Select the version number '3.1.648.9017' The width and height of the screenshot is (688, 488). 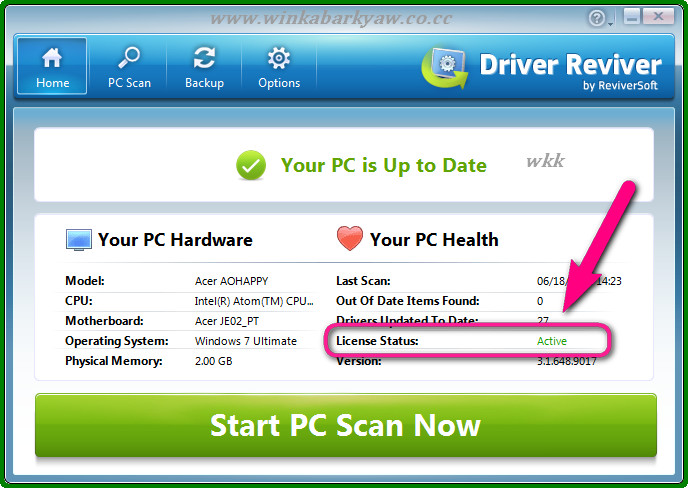click(566, 362)
